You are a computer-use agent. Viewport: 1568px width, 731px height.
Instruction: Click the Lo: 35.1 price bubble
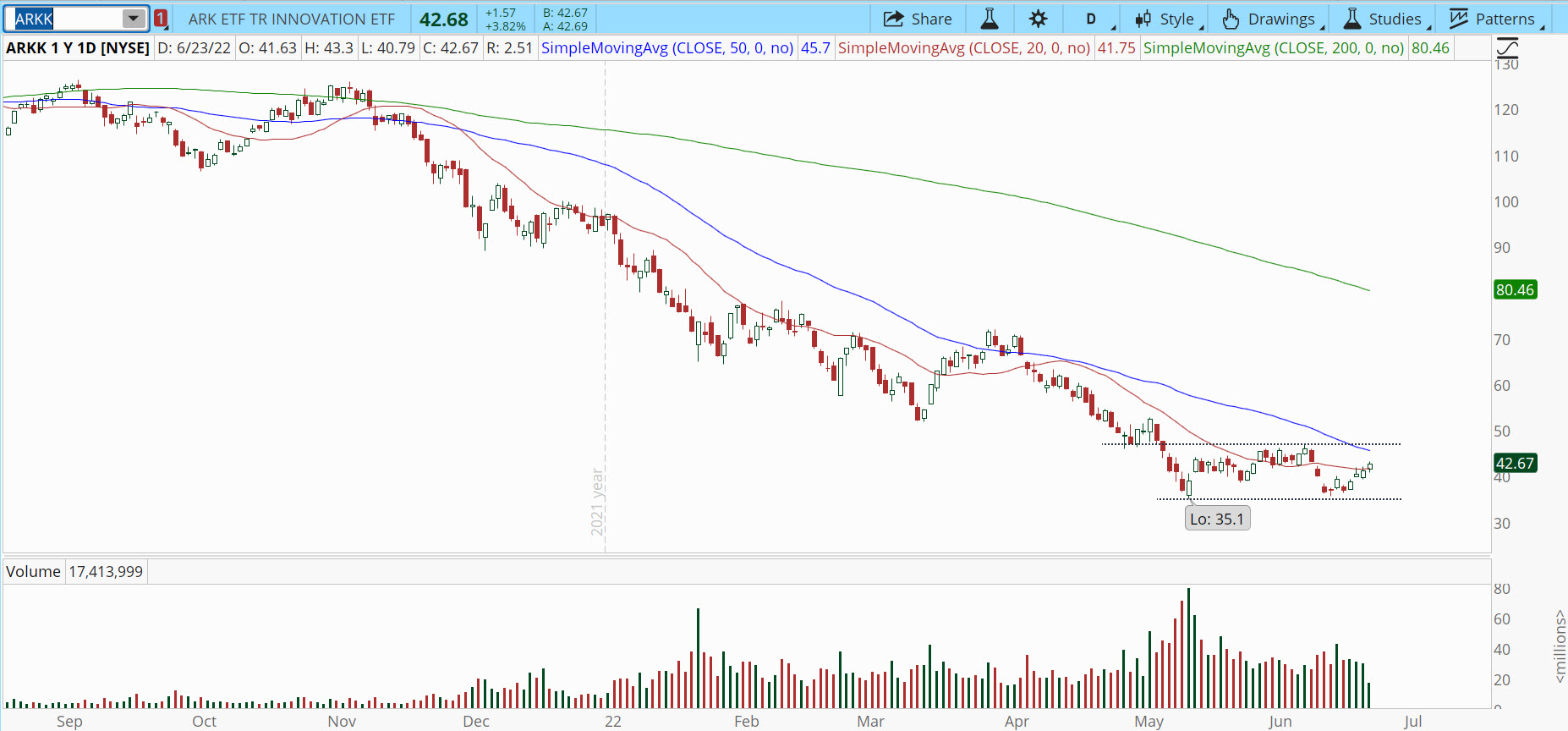1217,519
